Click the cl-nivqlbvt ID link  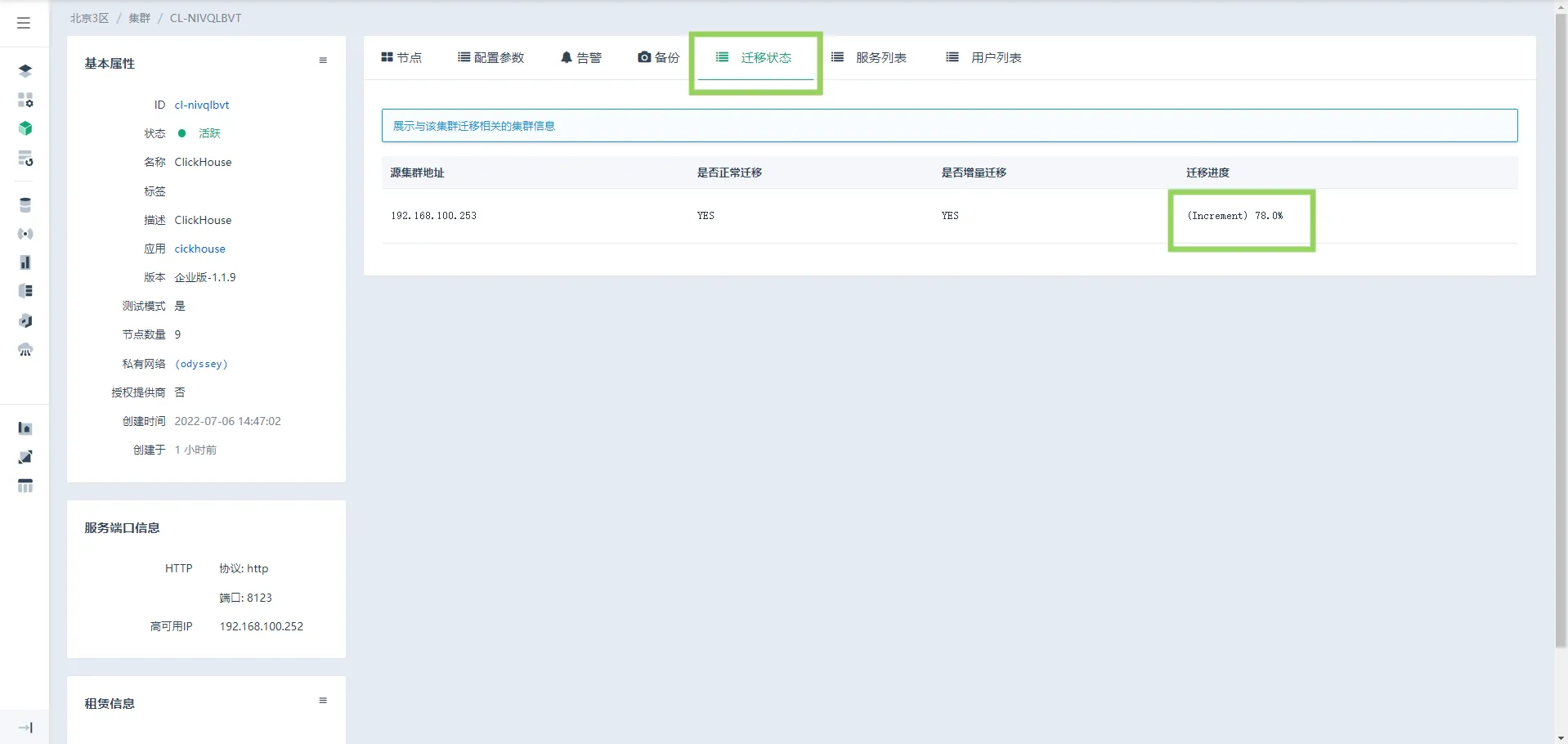click(x=202, y=105)
